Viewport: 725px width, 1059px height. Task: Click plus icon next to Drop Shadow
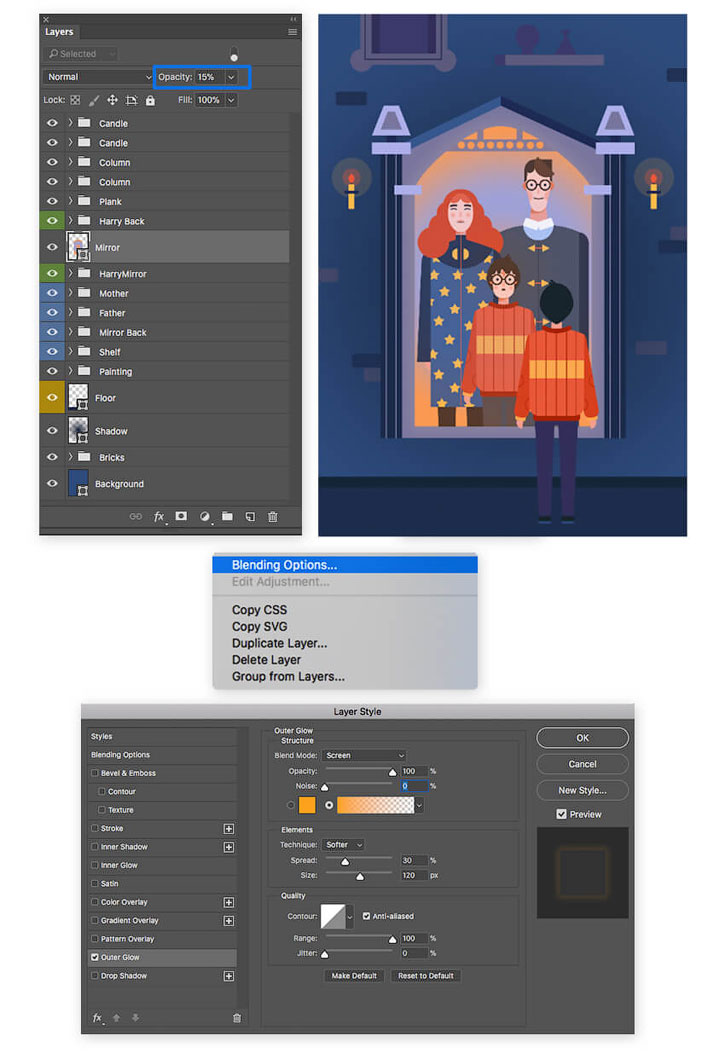[229, 976]
